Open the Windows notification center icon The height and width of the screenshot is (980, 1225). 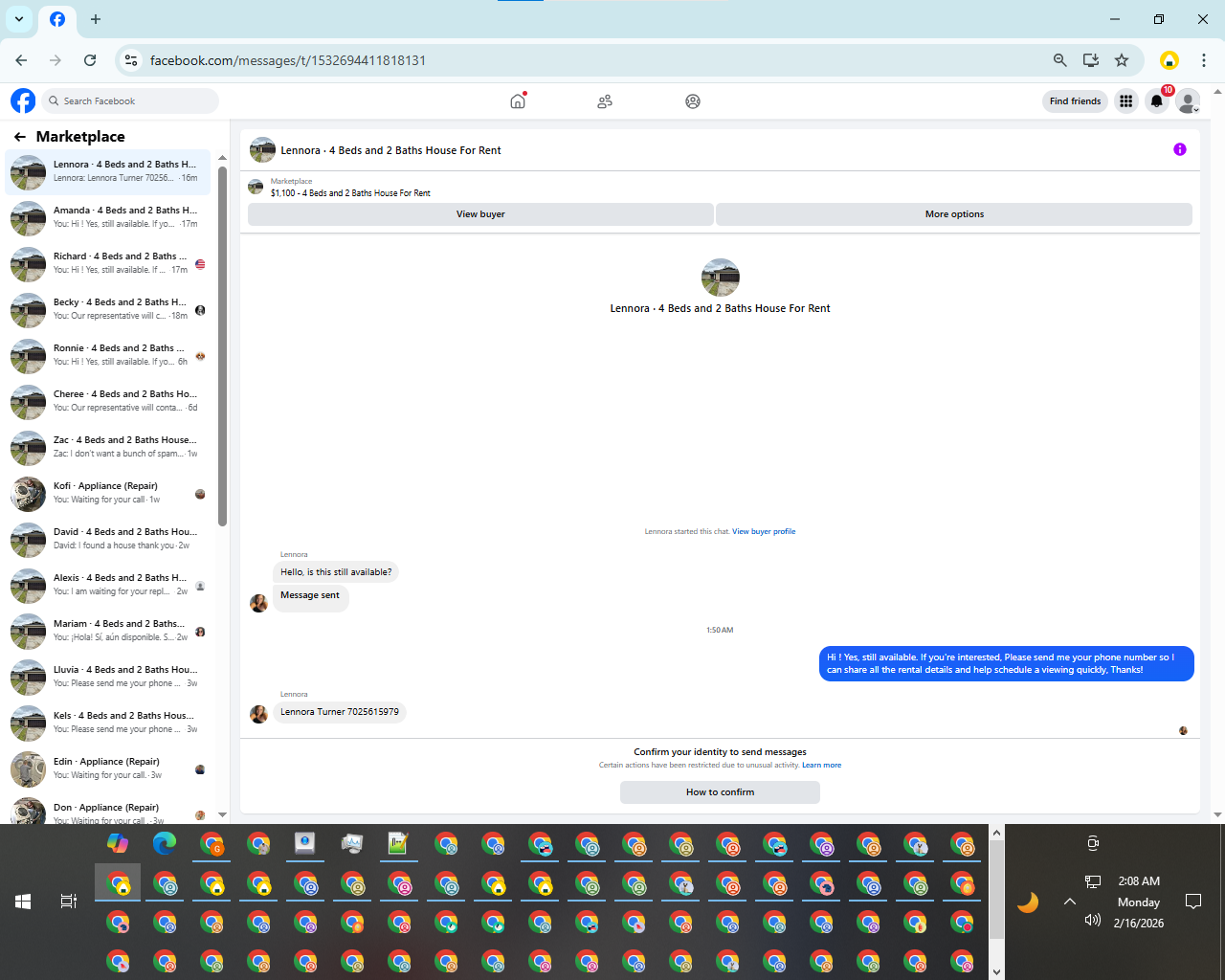pyautogui.click(x=1193, y=902)
